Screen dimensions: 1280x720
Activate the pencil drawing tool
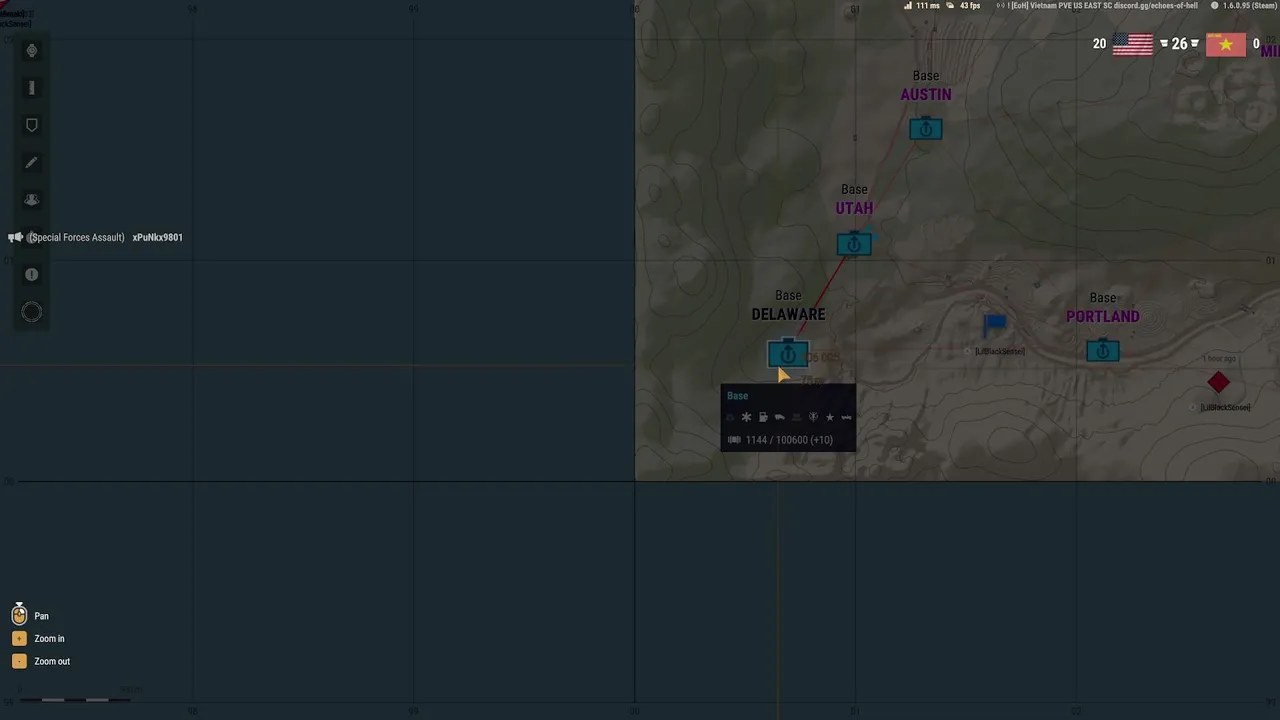[x=32, y=163]
